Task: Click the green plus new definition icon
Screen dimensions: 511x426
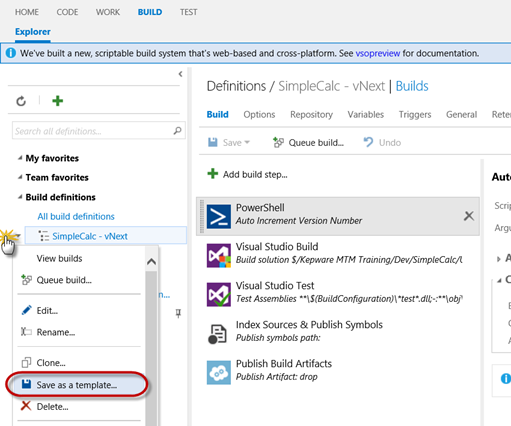Action: (58, 101)
